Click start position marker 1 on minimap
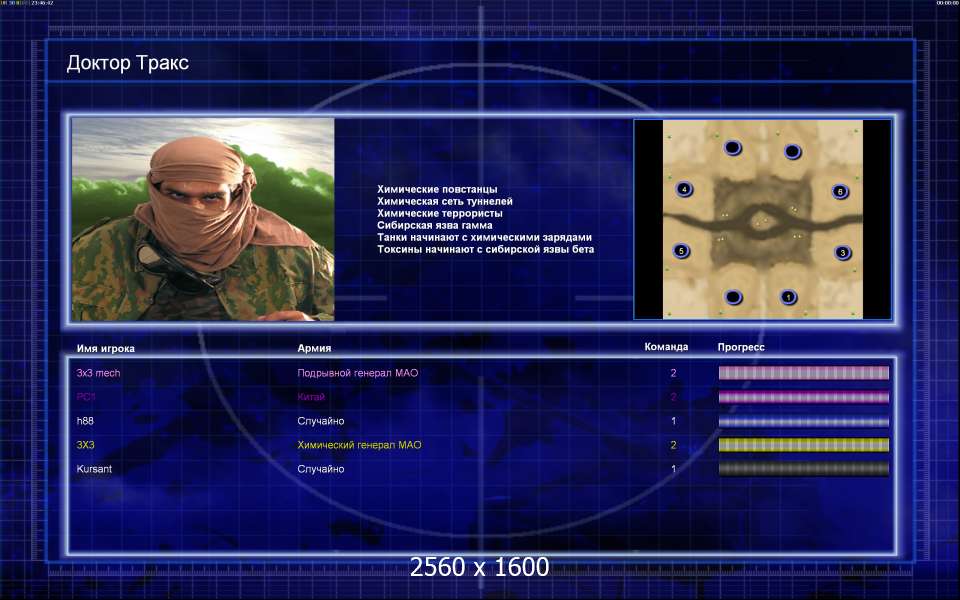960x600 pixels. coord(789,297)
